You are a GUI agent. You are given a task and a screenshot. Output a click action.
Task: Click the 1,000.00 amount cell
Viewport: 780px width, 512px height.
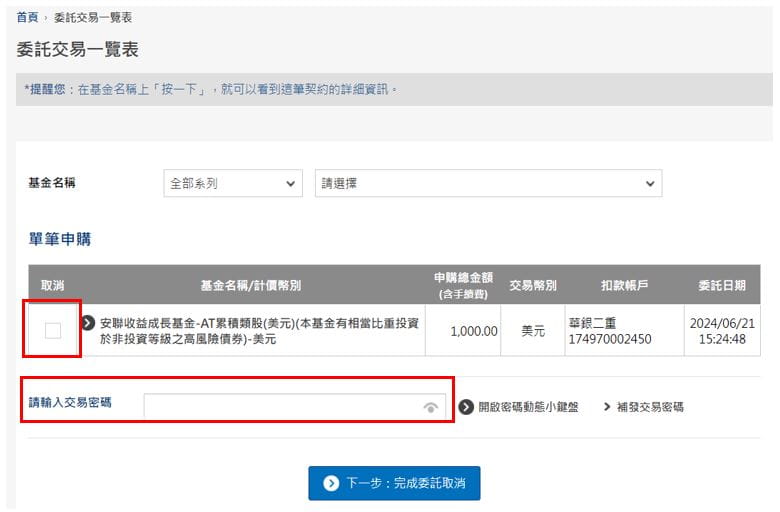pos(473,331)
